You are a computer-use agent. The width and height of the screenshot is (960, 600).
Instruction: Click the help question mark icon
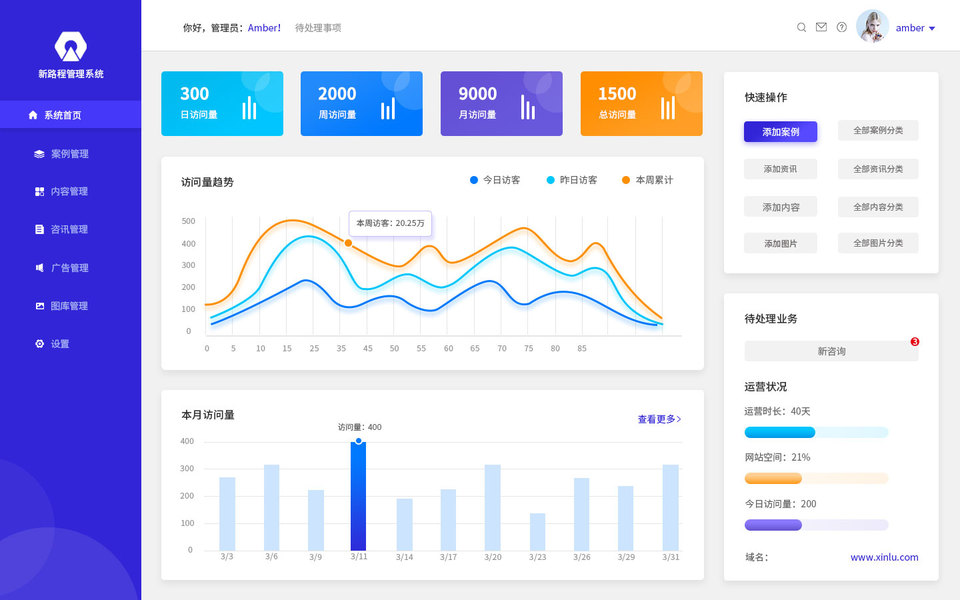pos(842,27)
